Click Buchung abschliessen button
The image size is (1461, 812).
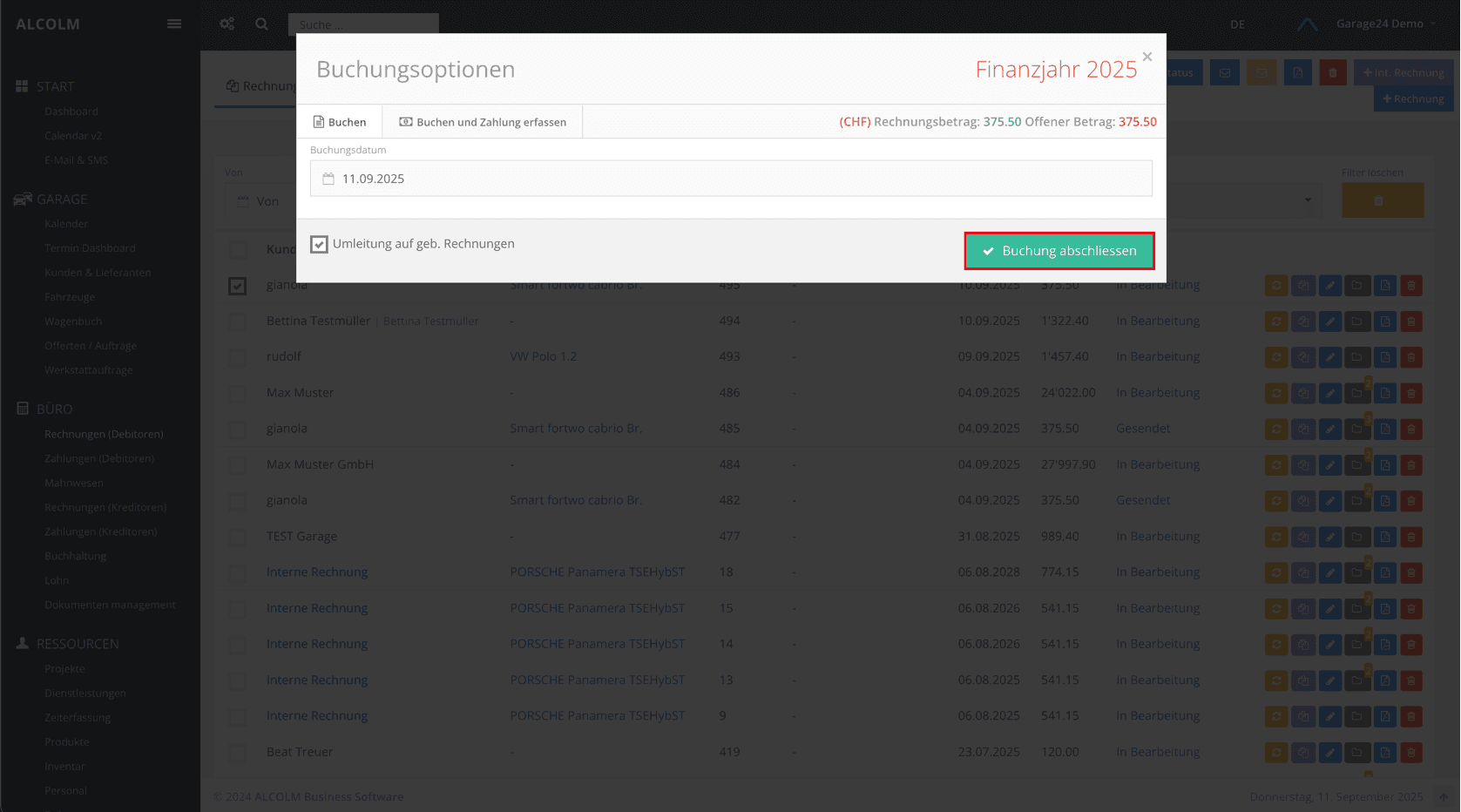(1059, 251)
